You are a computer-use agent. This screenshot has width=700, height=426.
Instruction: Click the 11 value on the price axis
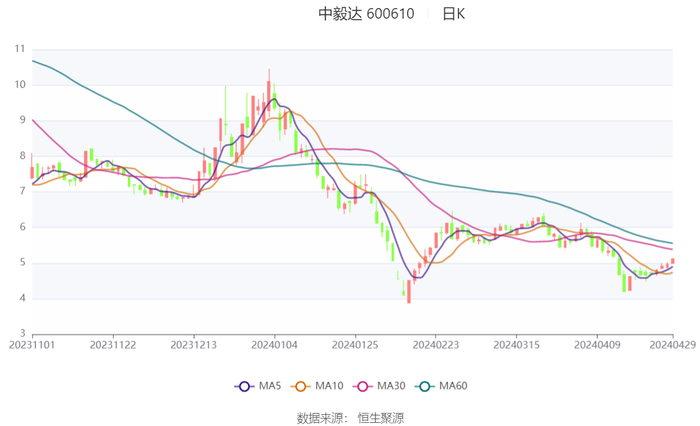(x=19, y=48)
